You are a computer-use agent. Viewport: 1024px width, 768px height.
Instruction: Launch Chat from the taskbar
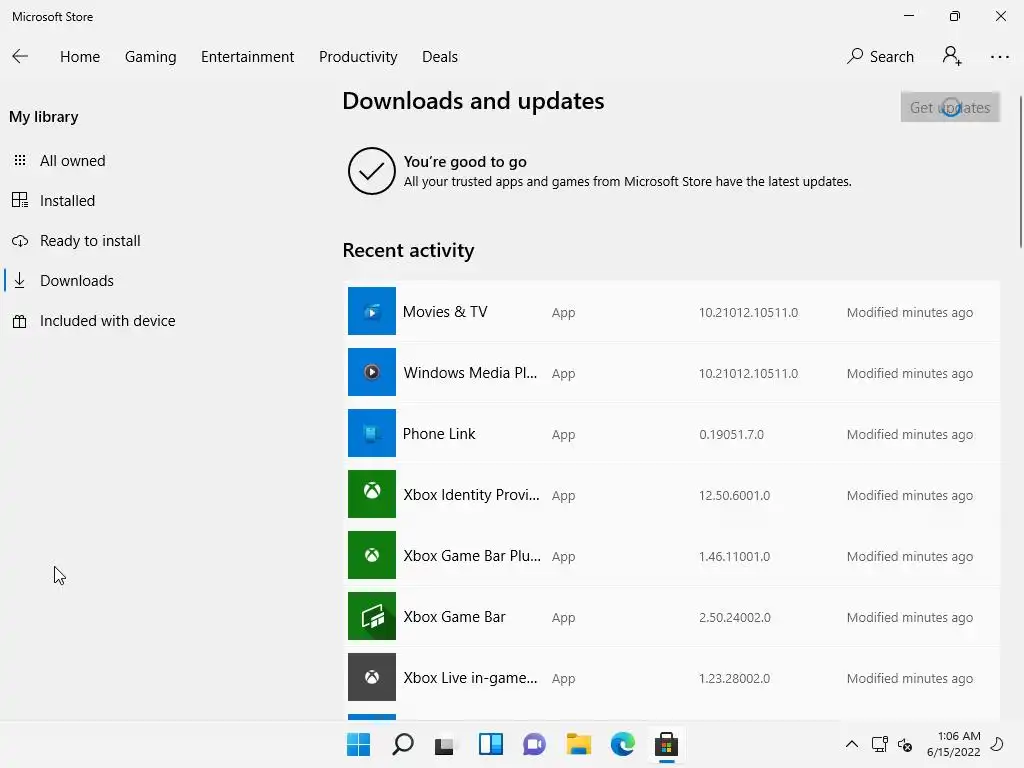click(534, 744)
